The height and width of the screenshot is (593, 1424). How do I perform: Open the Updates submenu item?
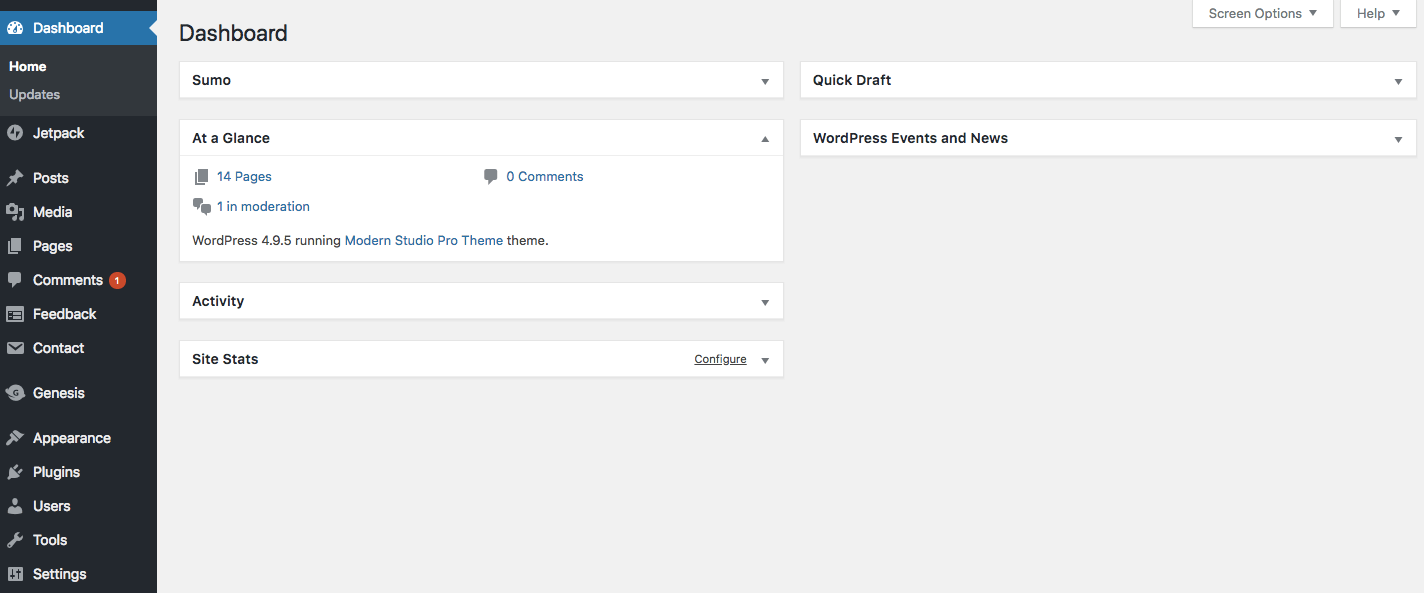tap(35, 95)
